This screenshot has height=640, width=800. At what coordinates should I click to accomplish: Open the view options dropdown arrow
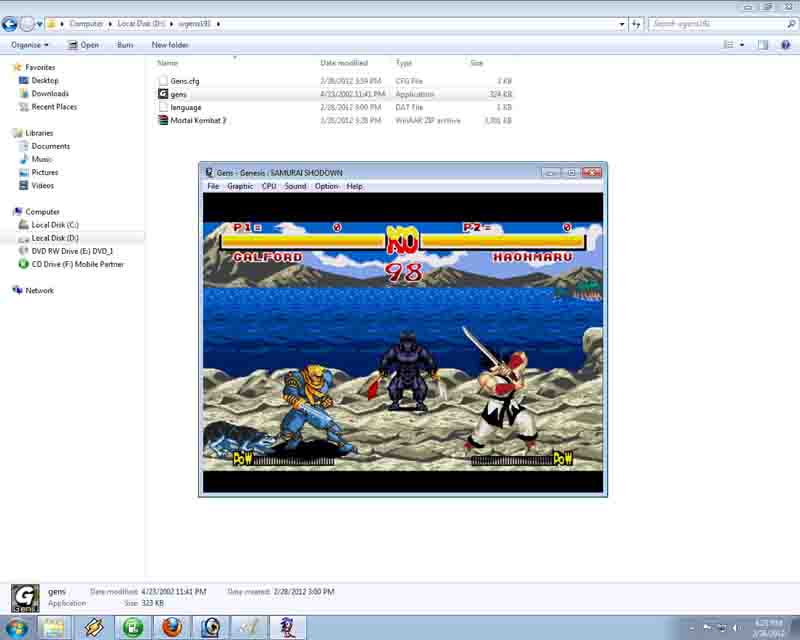tap(742, 45)
